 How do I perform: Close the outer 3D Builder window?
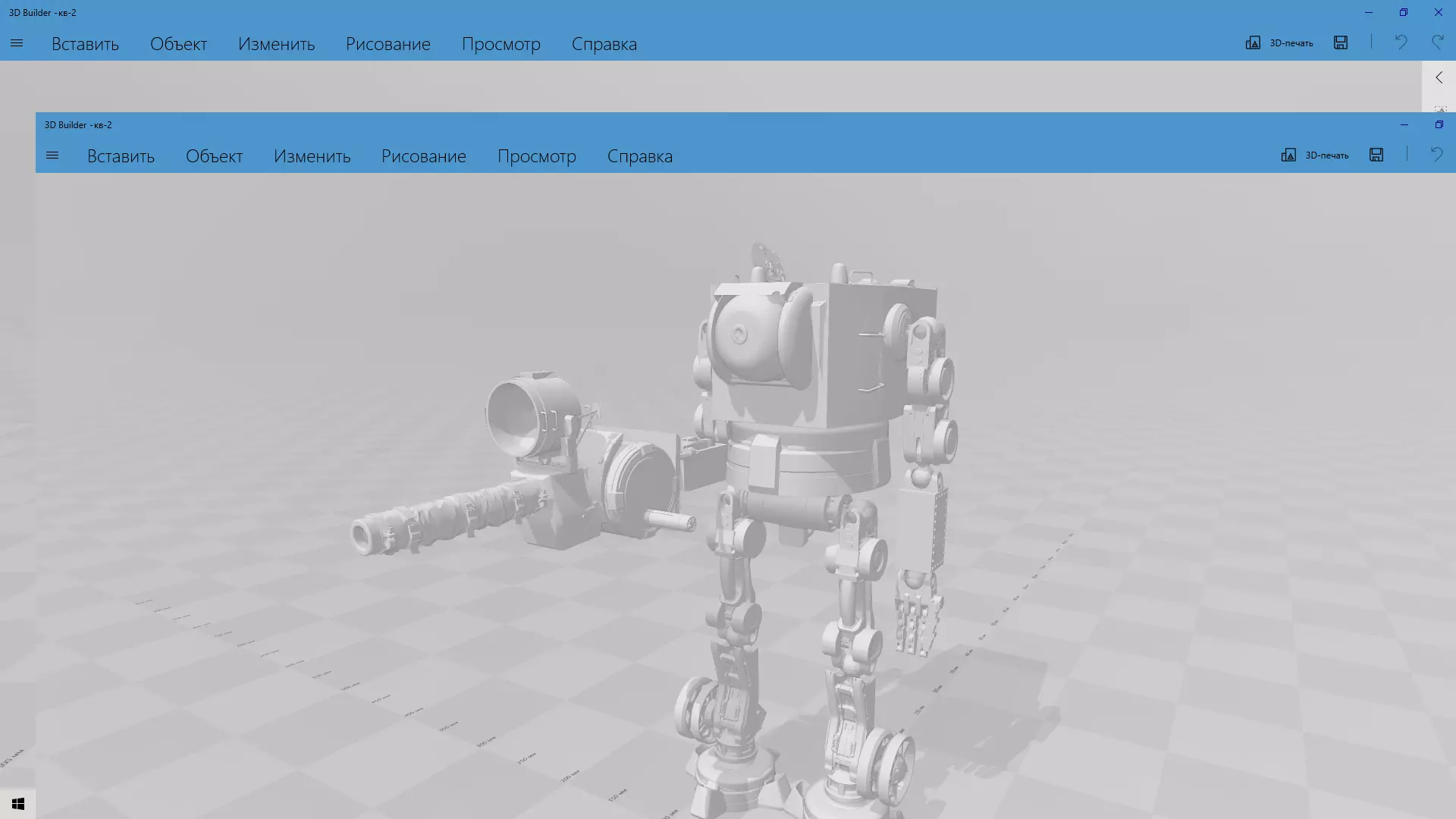[1438, 12]
